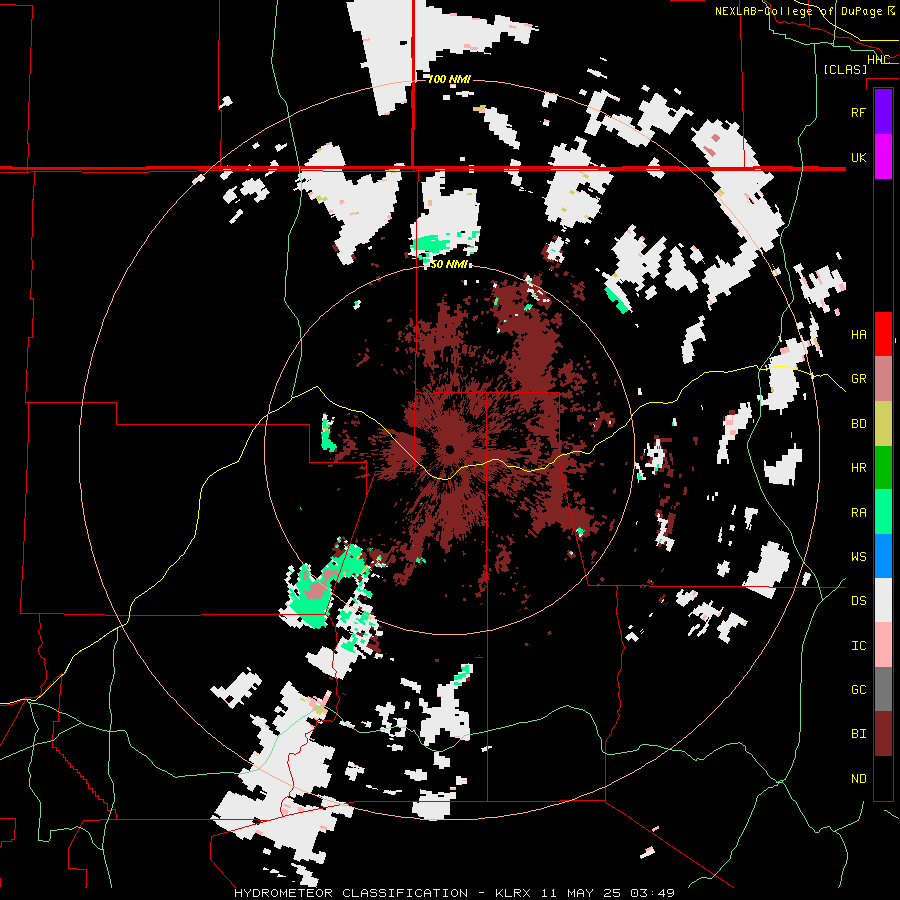
Task: Click the BD yellow legend swatch
Action: [883, 423]
